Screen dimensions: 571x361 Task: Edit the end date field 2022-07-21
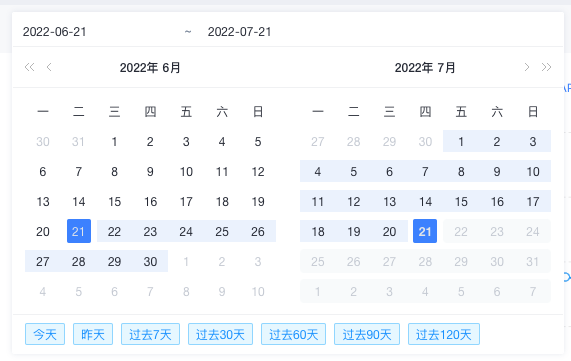click(239, 32)
